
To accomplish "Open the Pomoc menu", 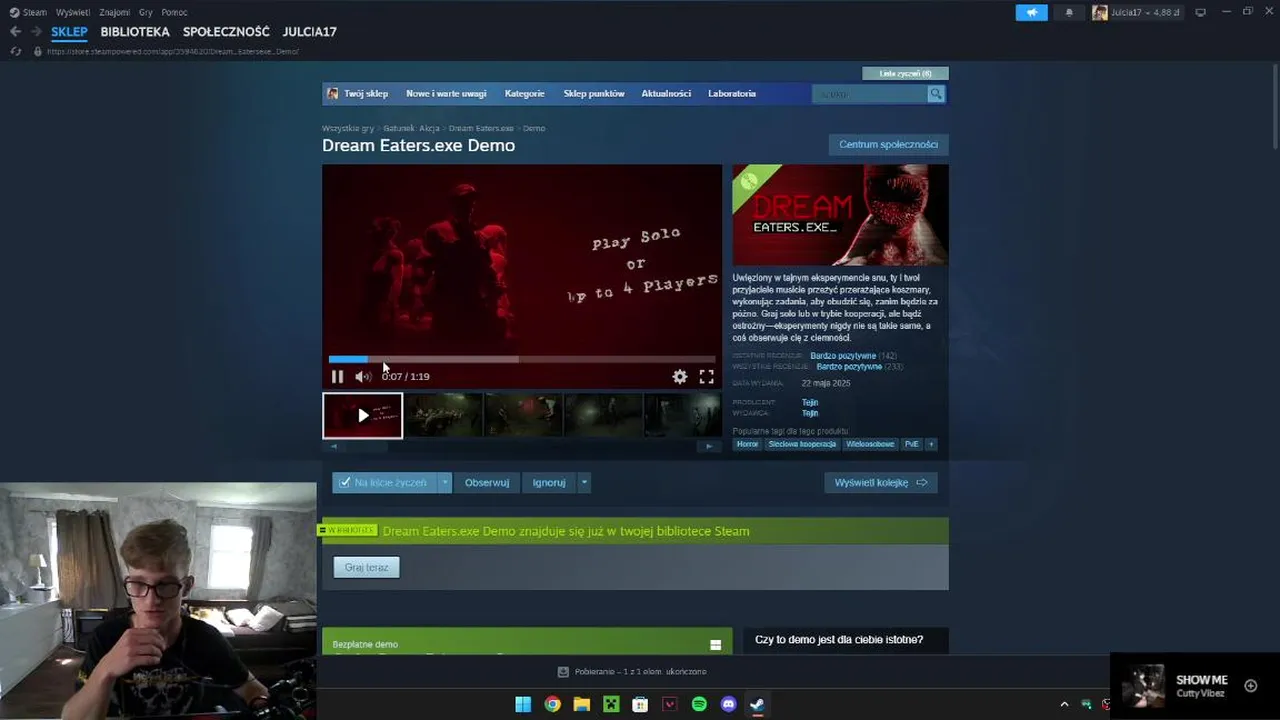I will click(174, 12).
